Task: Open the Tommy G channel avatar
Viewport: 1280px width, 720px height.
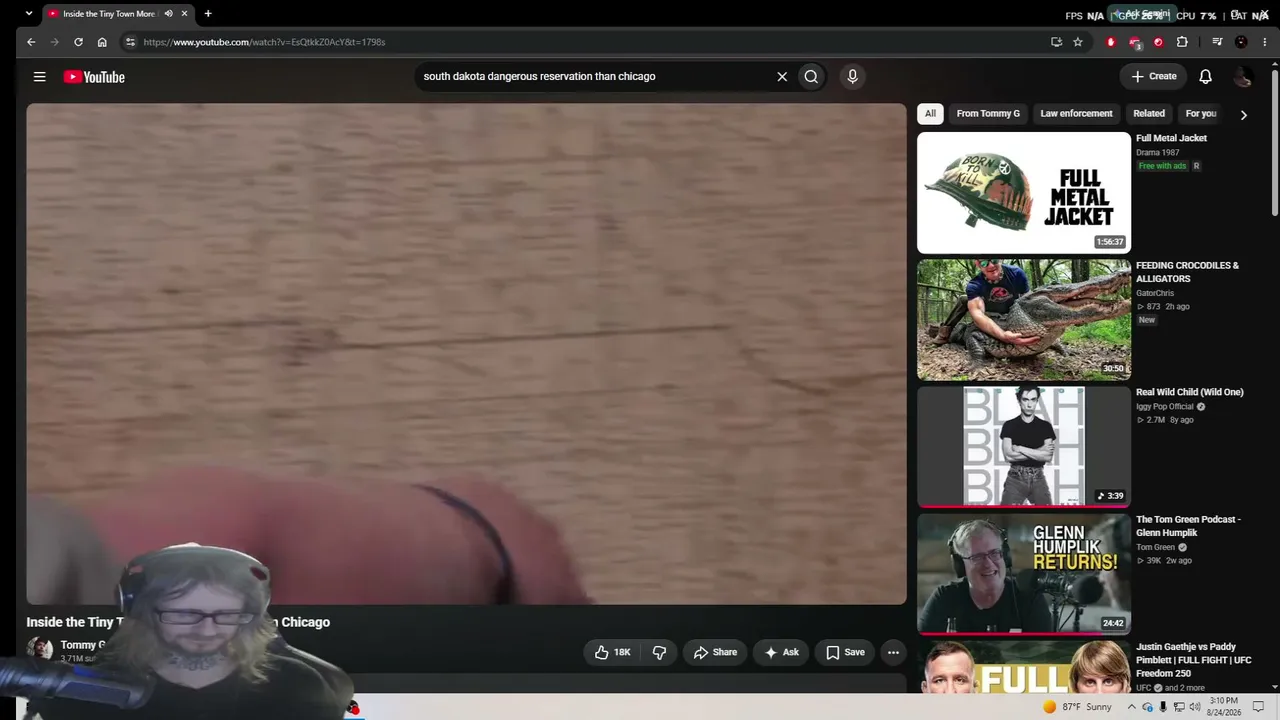Action: pyautogui.click(x=40, y=650)
